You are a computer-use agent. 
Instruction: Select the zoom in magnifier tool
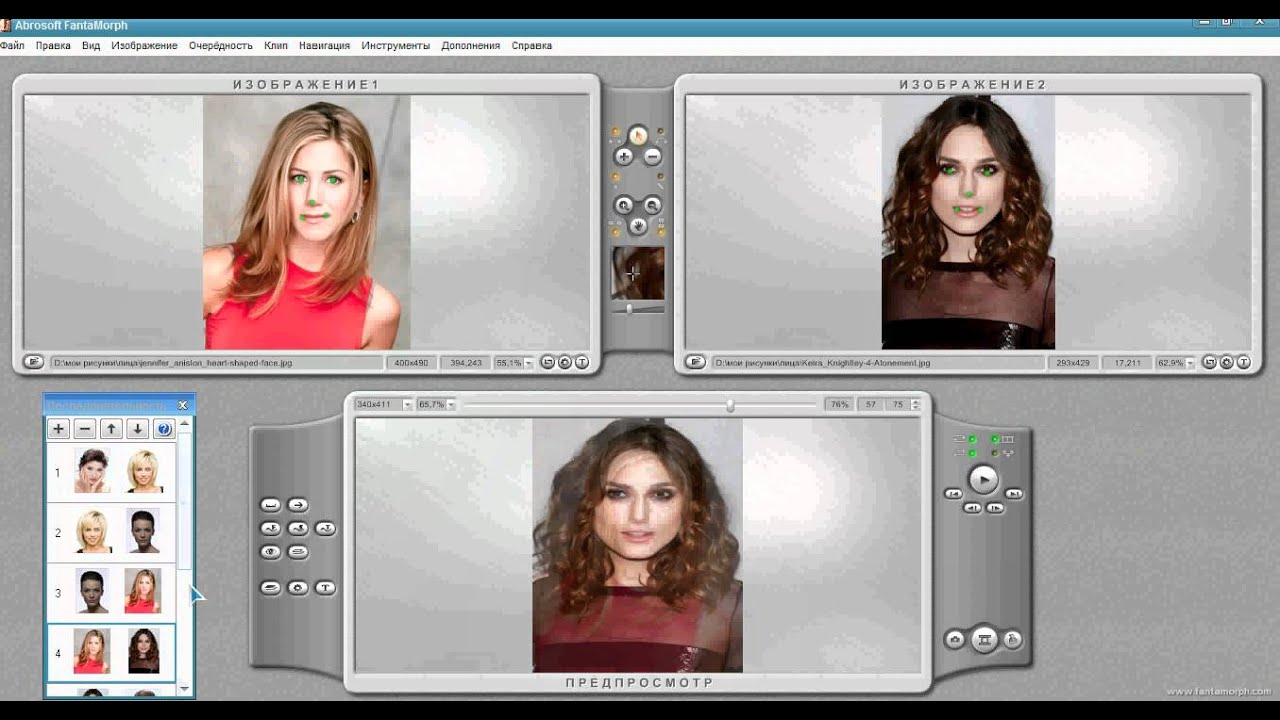point(624,205)
